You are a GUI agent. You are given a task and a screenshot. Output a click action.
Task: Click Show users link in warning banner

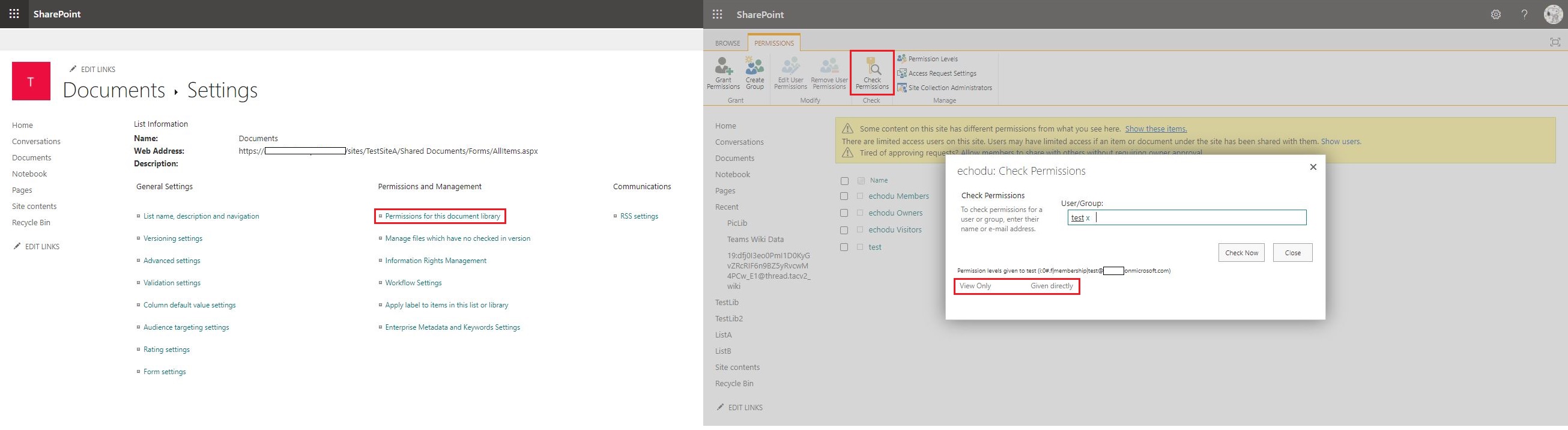coord(1341,141)
